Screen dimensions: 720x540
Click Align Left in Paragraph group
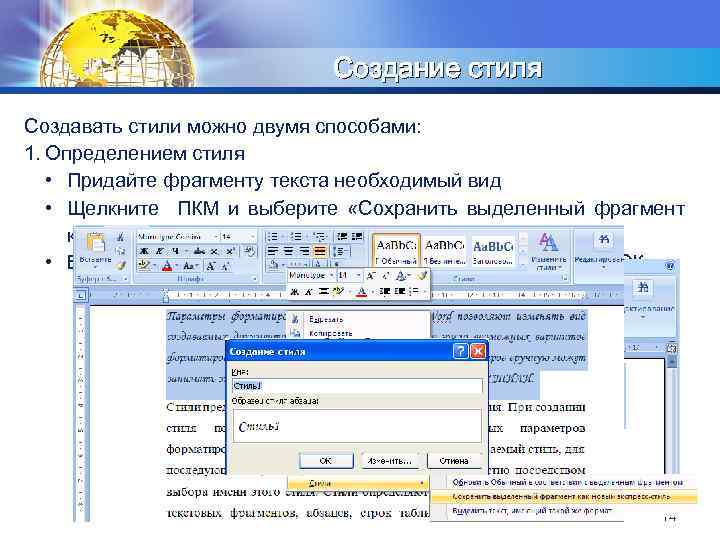(273, 251)
